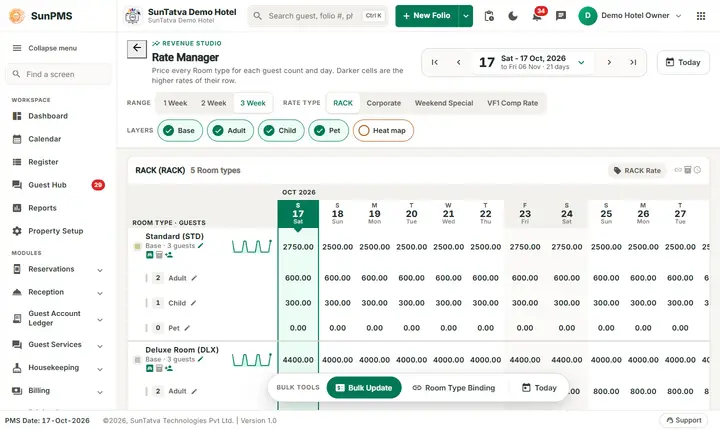Image resolution: width=720 pixels, height=430 pixels.
Task: Edit Deluxe Room base guests pencil
Action: pos(201,359)
